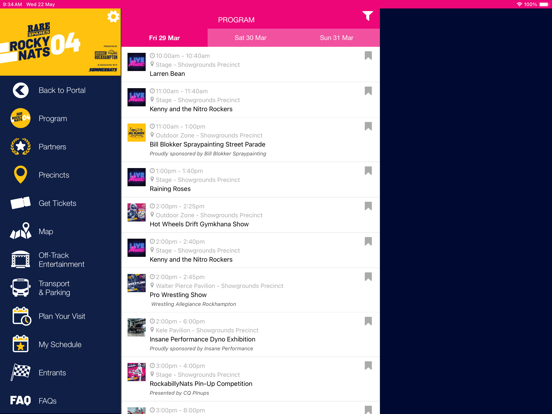Tap the Back to Portal arrow icon
552x414 pixels.
coord(20,90)
